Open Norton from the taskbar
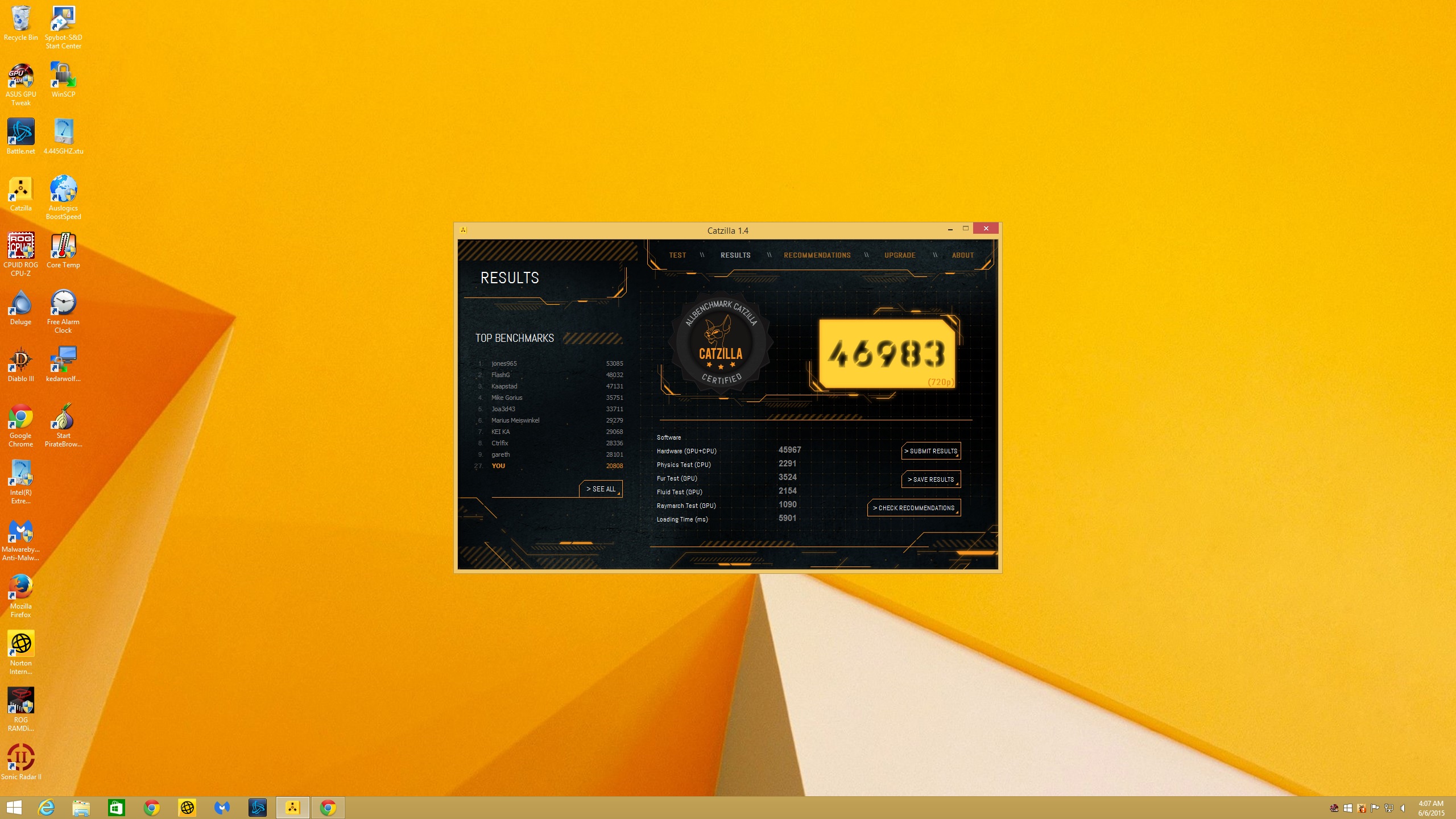 (x=187, y=808)
